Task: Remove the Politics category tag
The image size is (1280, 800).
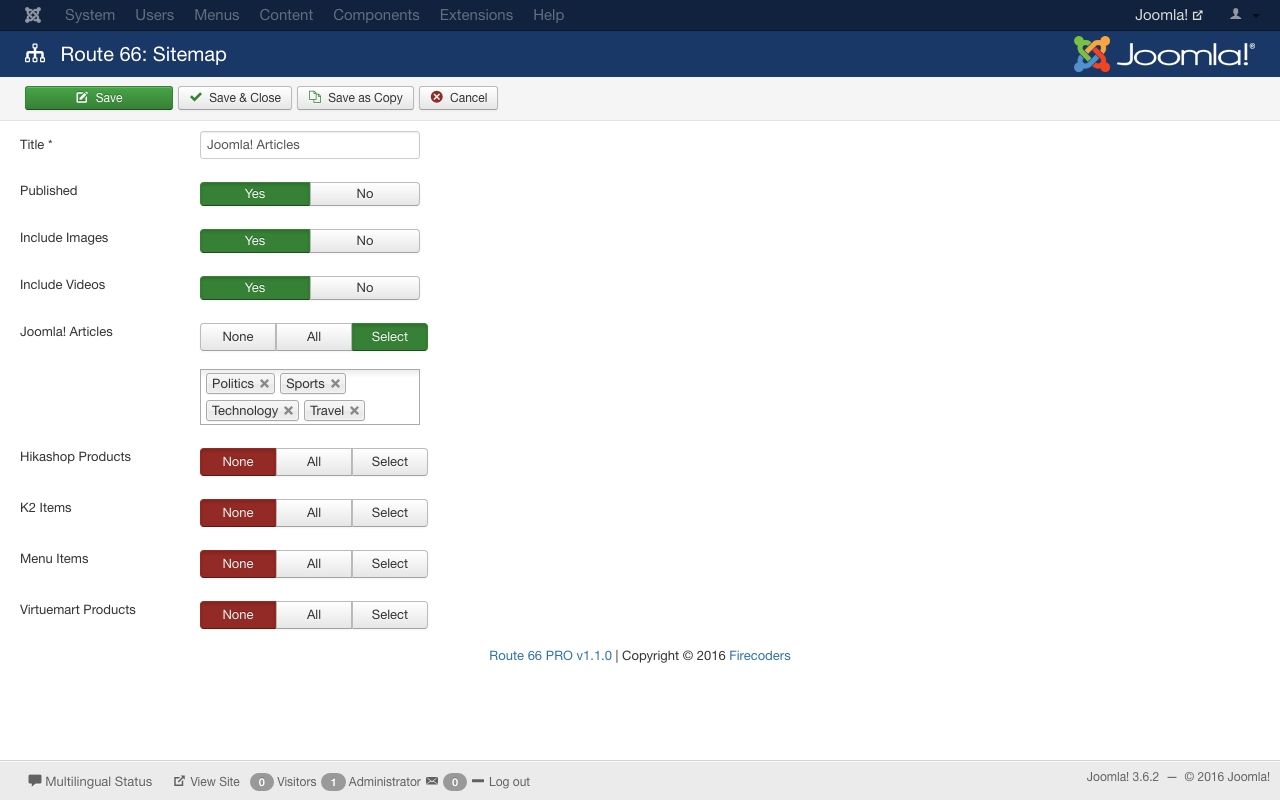Action: click(x=264, y=384)
